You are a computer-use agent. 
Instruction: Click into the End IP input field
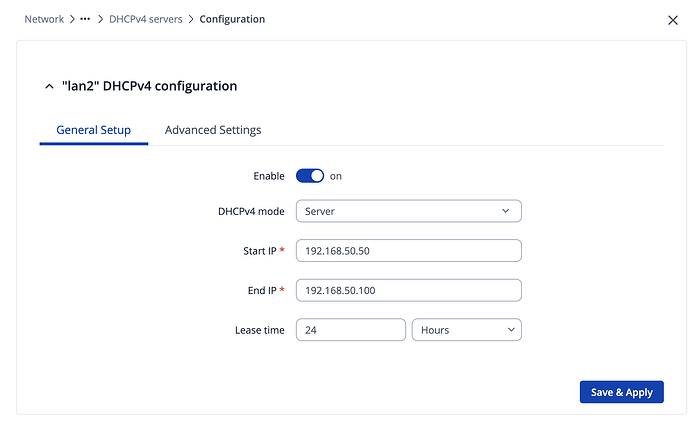click(x=408, y=290)
